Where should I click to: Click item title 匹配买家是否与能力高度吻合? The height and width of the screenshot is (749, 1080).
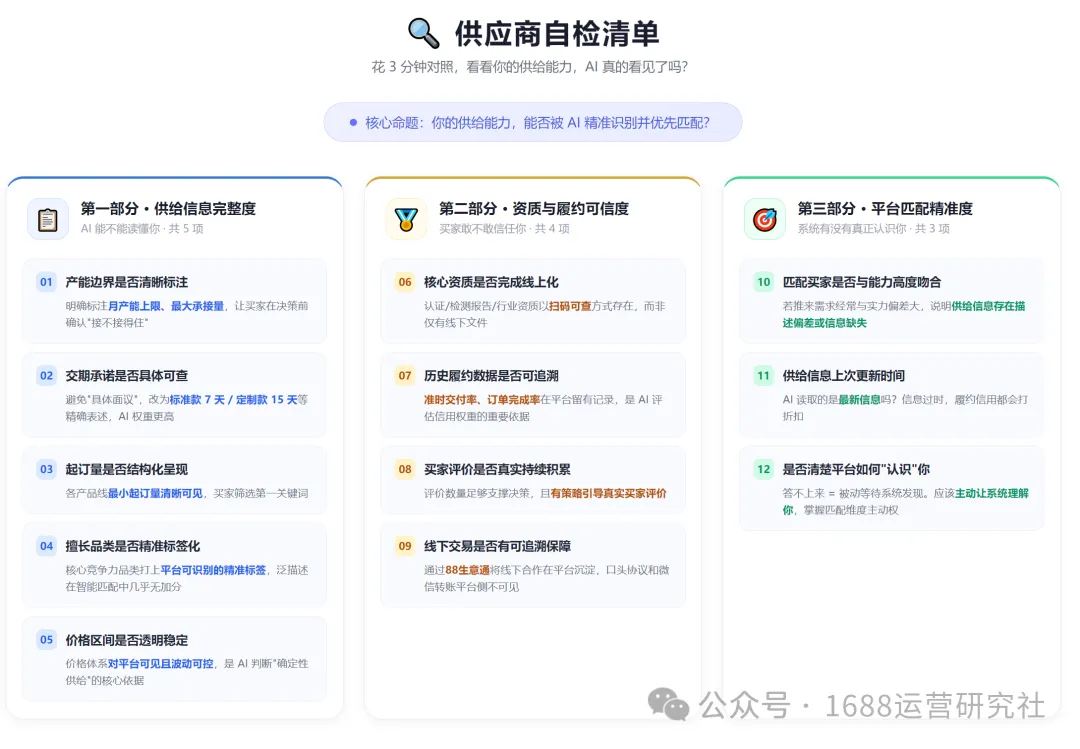pyautogui.click(x=862, y=283)
